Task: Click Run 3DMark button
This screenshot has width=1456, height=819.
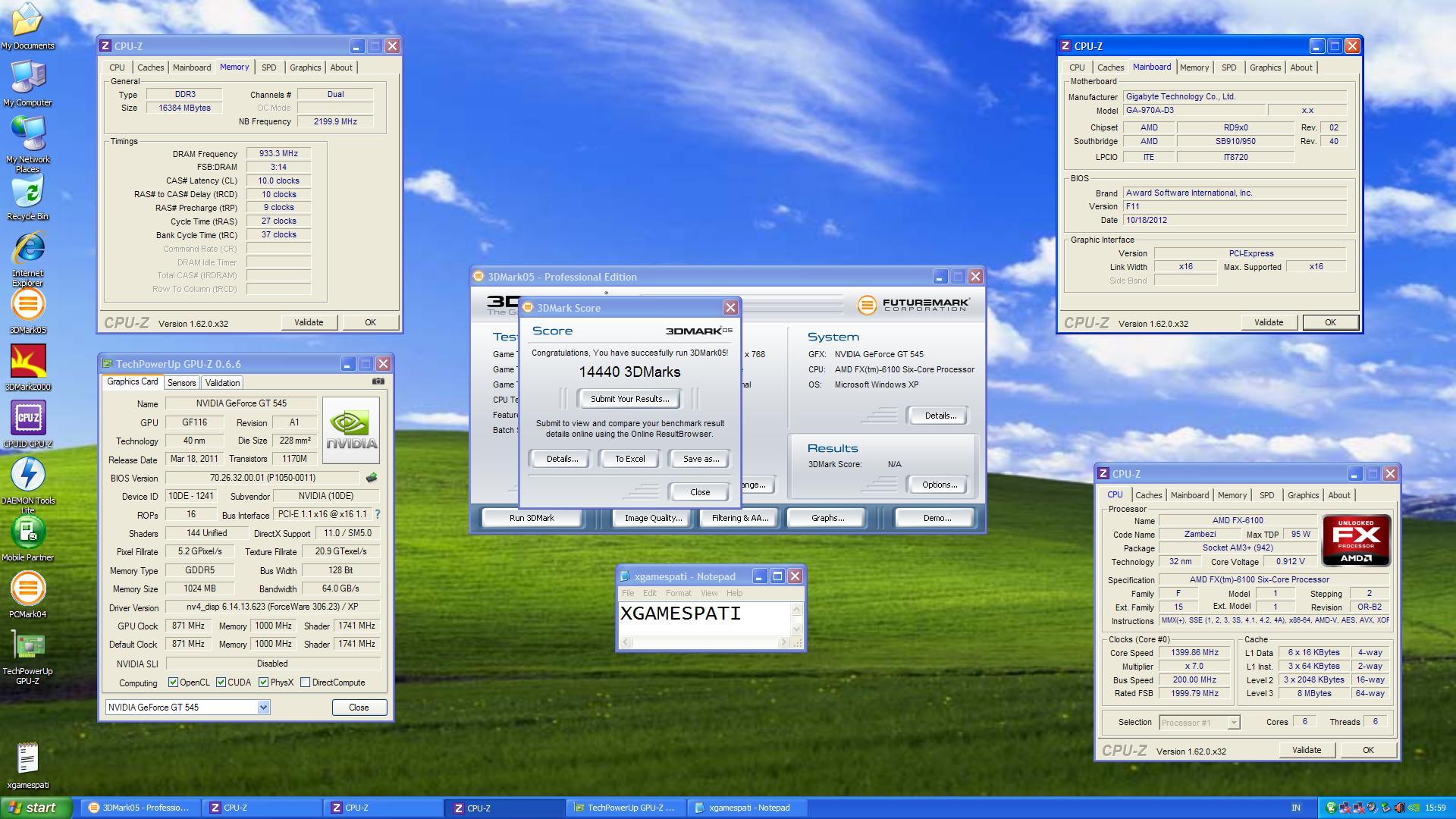Action: point(532,518)
